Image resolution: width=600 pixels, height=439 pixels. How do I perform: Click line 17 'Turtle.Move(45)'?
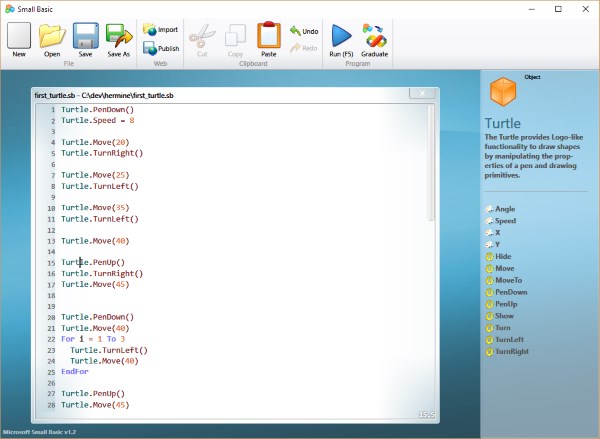pos(95,284)
